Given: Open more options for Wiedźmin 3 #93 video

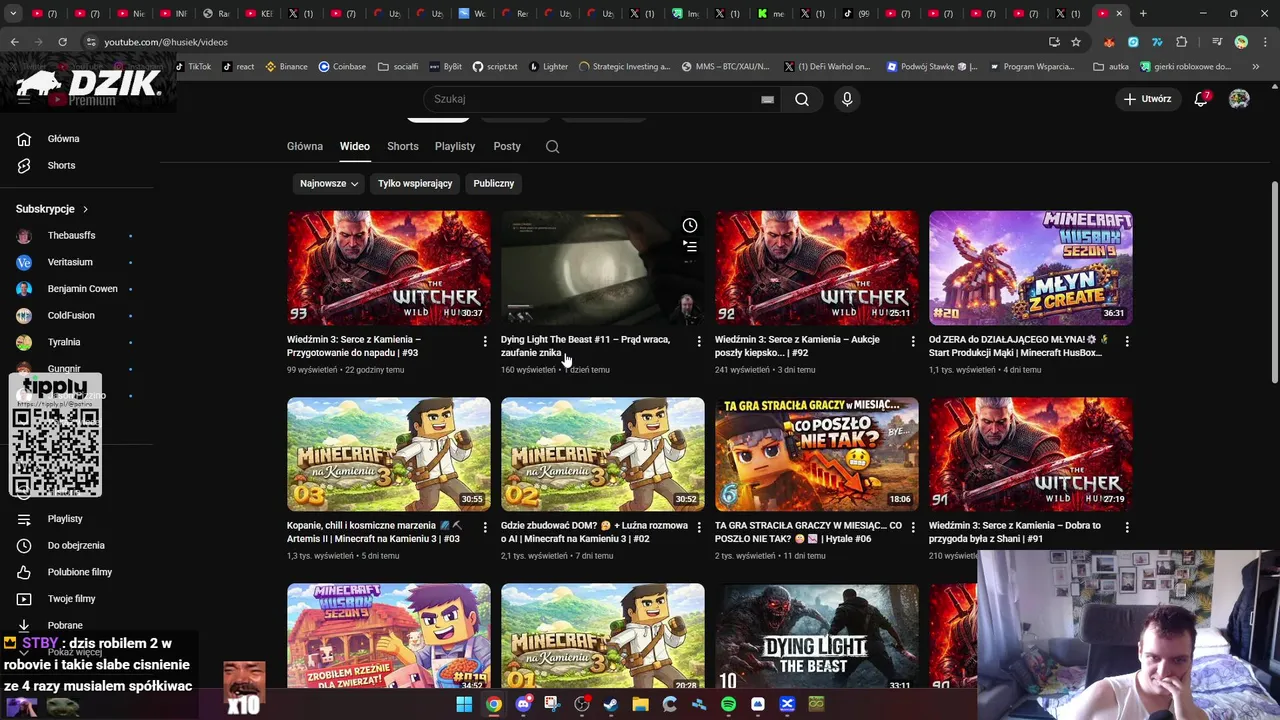Looking at the screenshot, I should pyautogui.click(x=485, y=342).
